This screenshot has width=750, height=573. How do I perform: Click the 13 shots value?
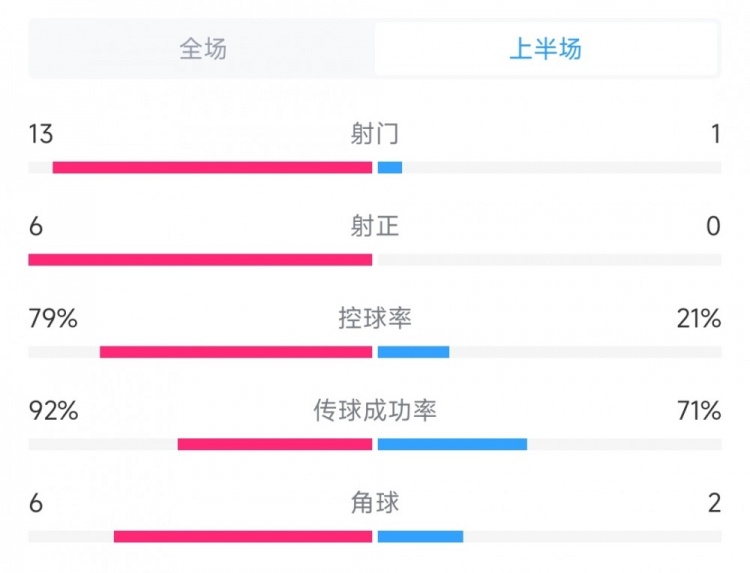point(42,134)
